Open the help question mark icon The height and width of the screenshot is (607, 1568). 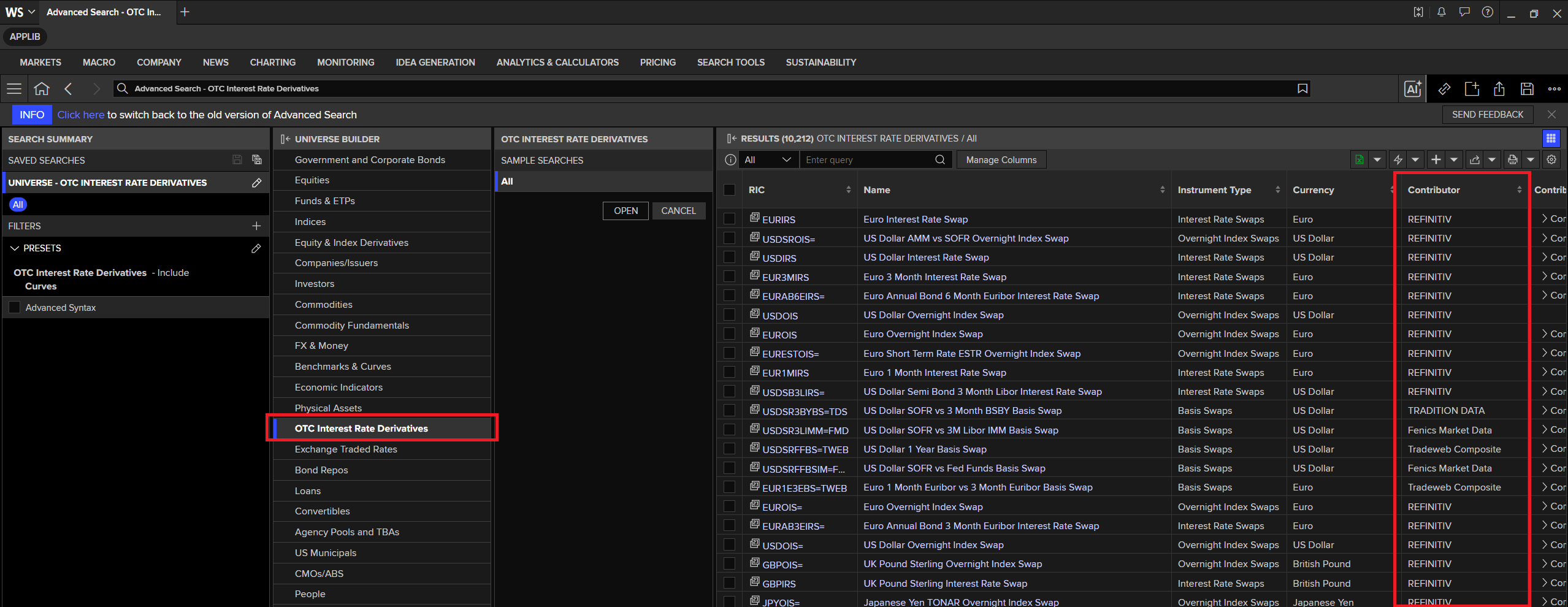(x=1487, y=12)
